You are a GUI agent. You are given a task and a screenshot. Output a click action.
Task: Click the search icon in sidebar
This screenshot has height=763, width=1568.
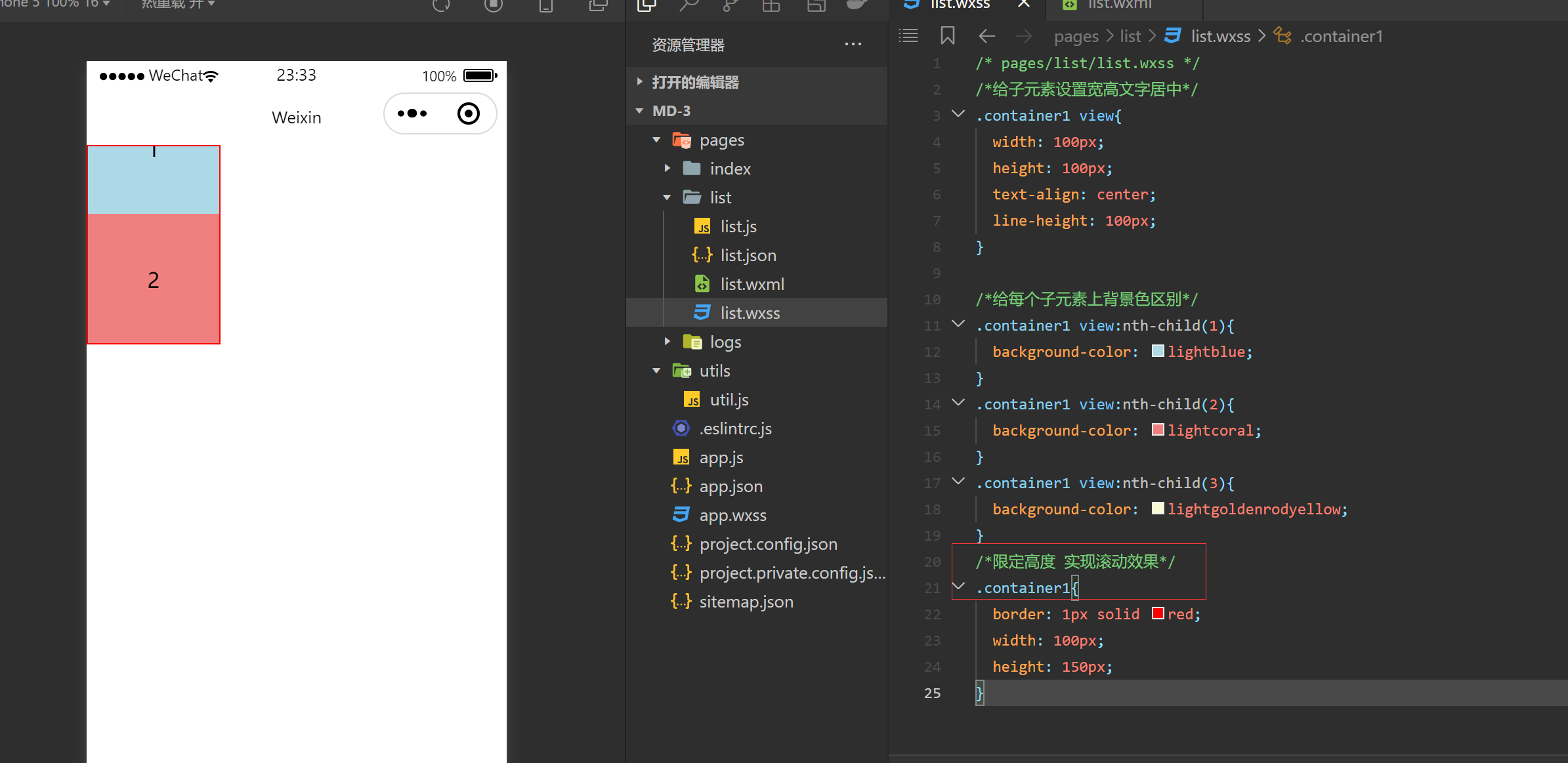[689, 5]
